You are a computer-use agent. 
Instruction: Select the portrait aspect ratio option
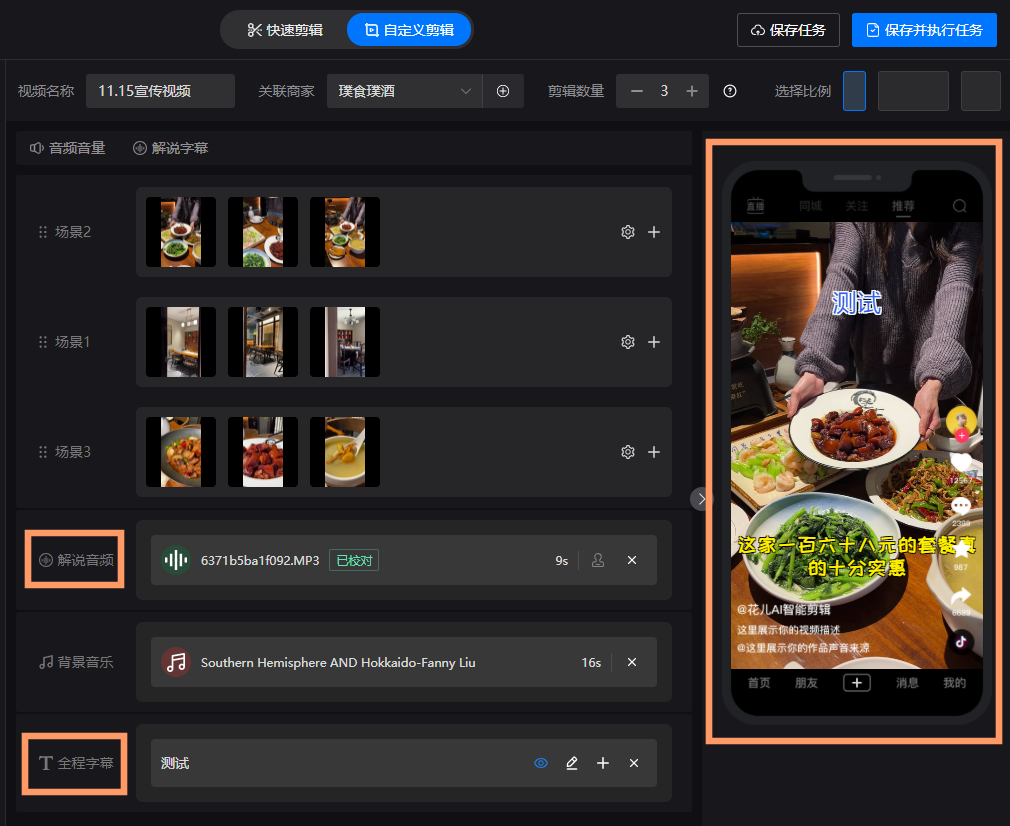(x=854, y=91)
